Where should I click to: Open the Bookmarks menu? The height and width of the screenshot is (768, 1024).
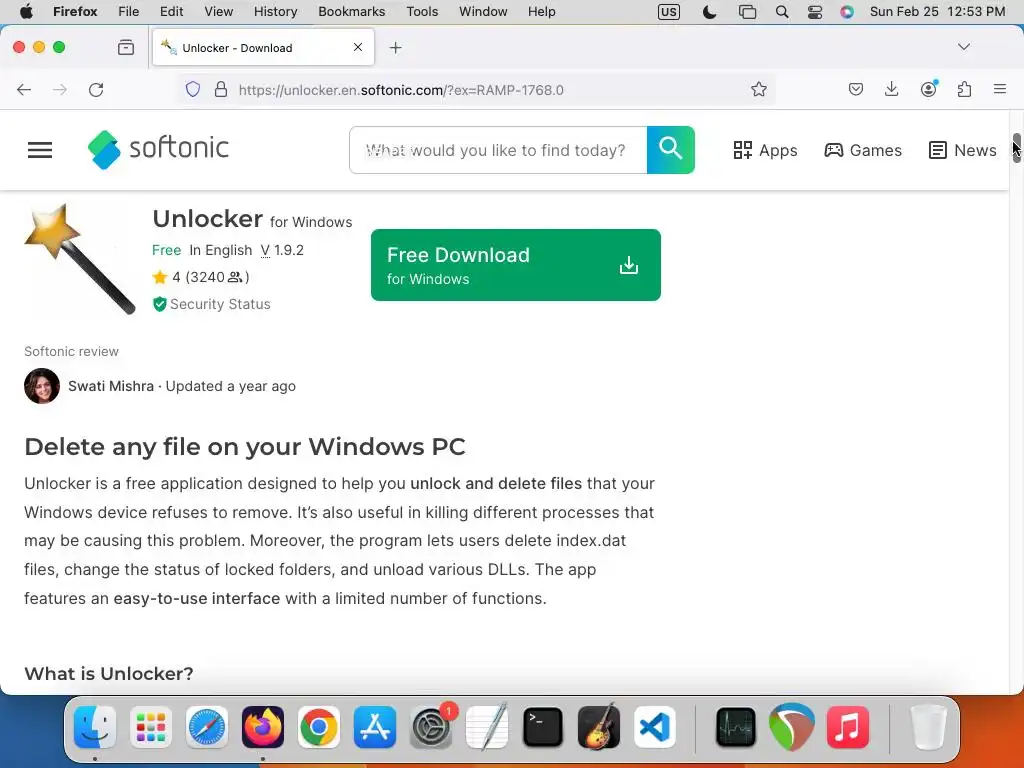(352, 12)
